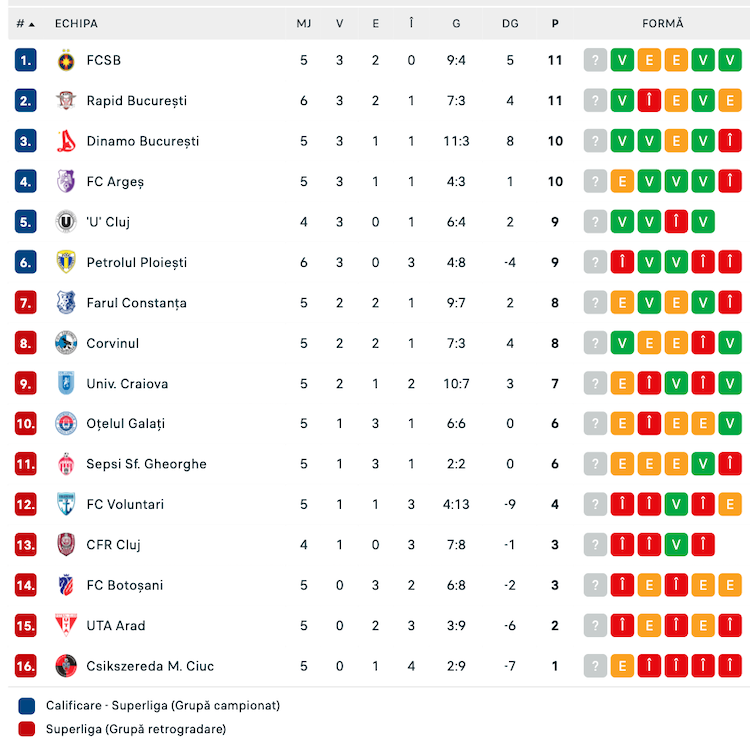Click the blue Calificare legend swatch

27,706
